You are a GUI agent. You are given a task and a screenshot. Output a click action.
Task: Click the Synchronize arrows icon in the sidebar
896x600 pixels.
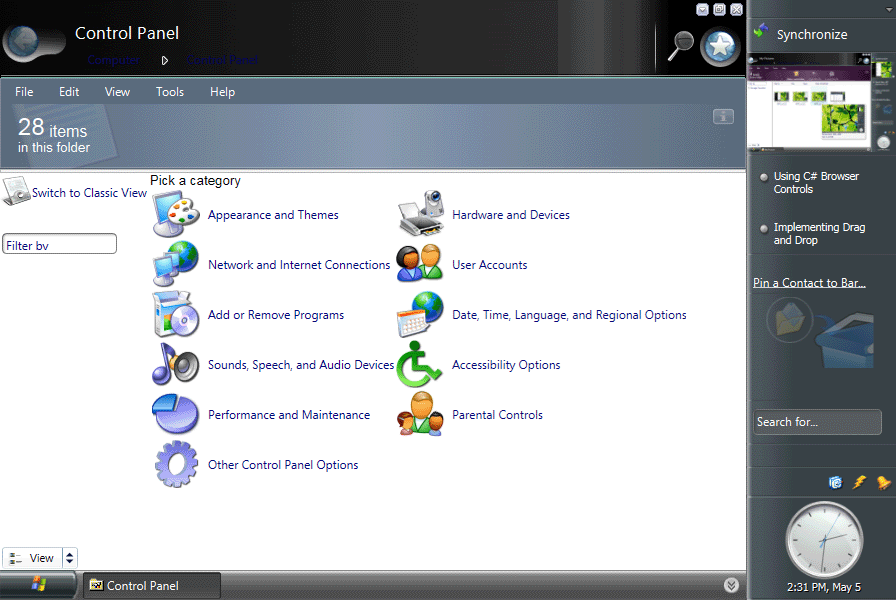(x=761, y=31)
